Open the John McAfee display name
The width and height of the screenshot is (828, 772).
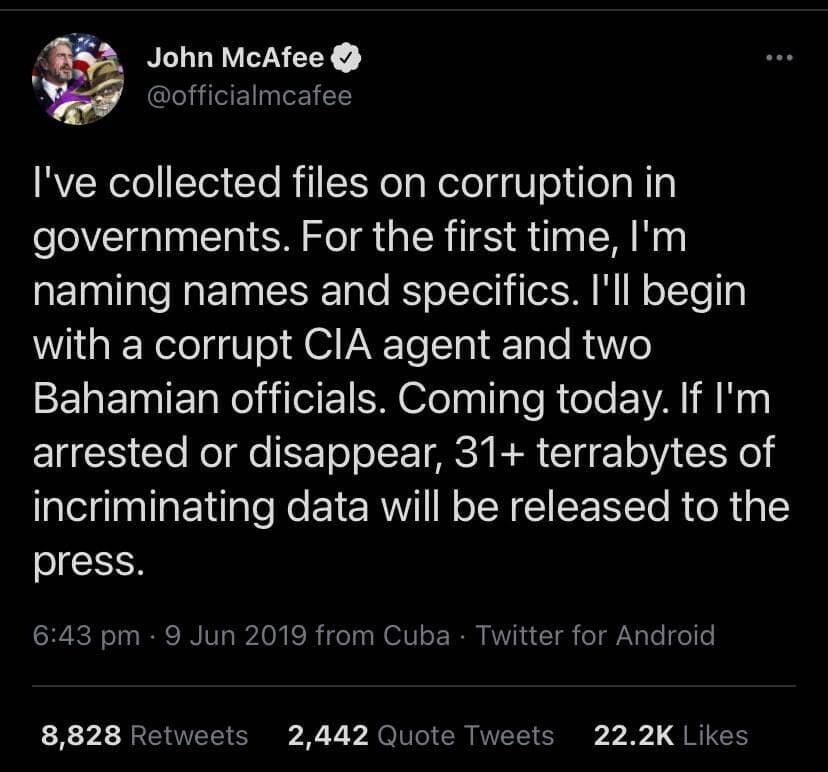coord(235,59)
